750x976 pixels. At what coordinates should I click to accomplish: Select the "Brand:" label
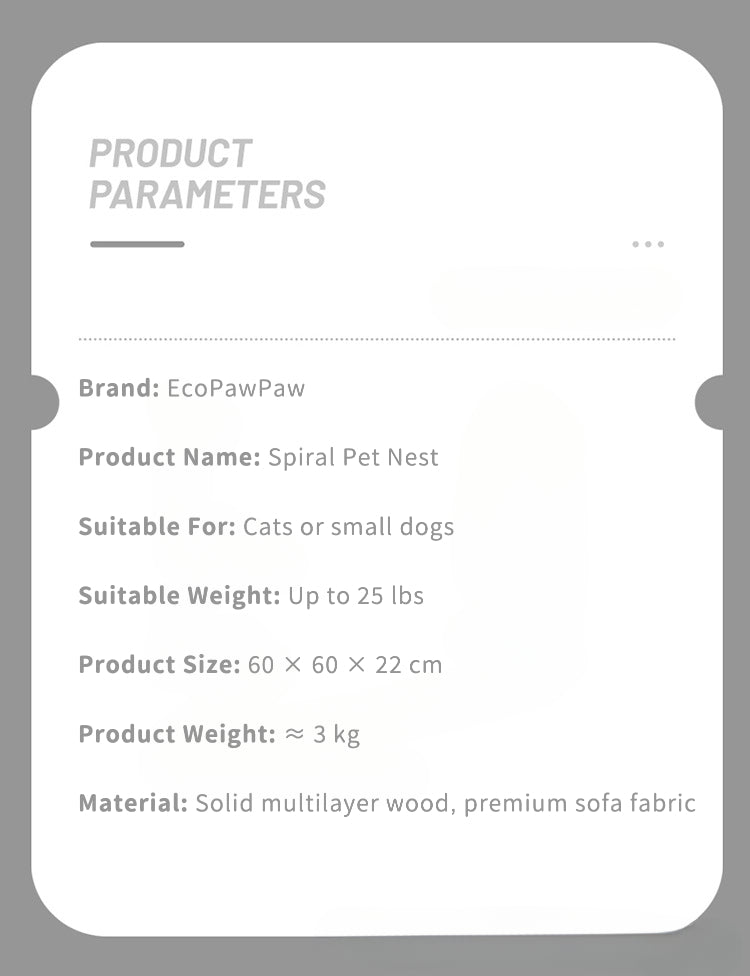(x=119, y=388)
